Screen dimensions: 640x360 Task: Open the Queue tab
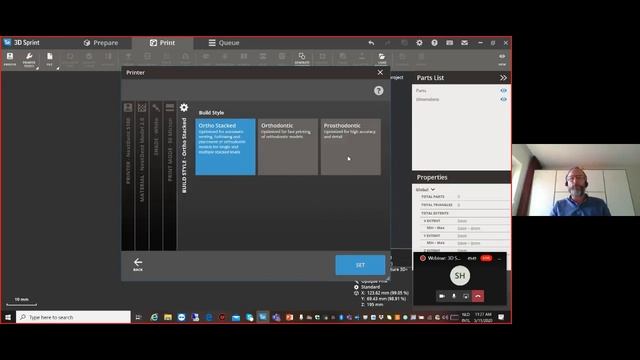(224, 43)
